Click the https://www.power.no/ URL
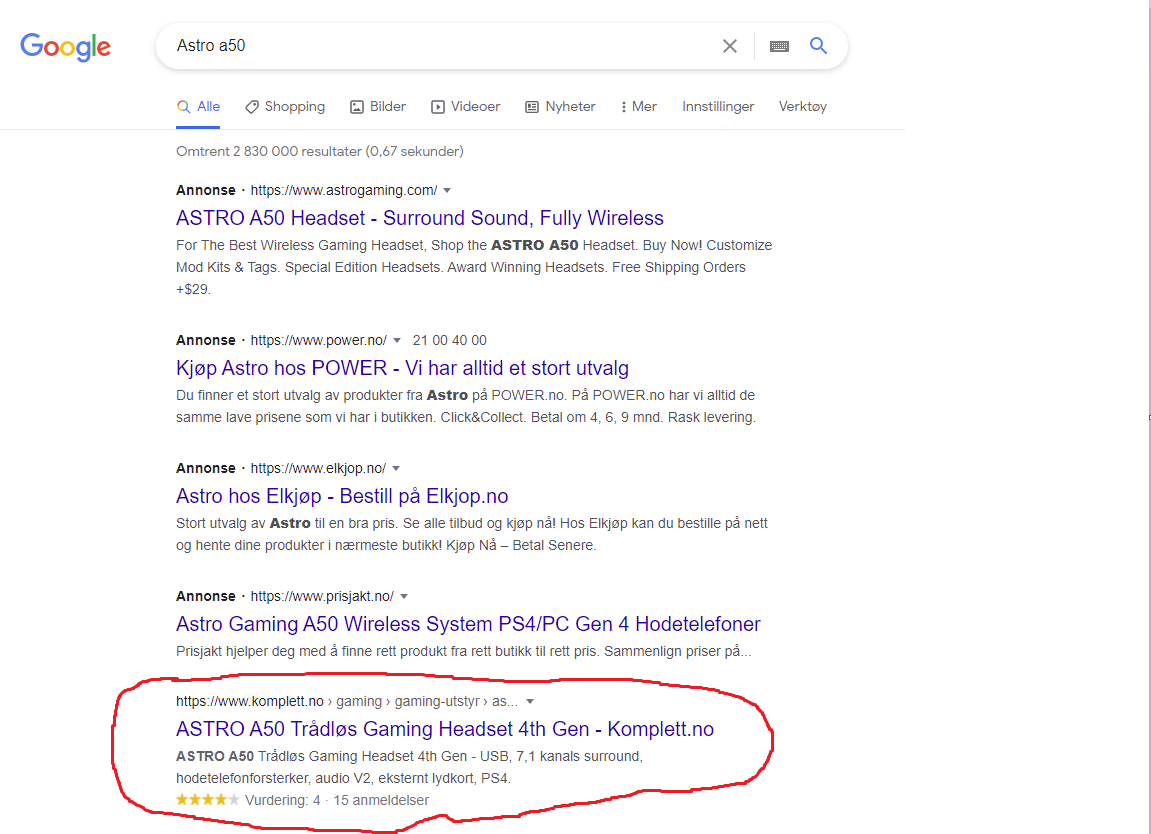 click(319, 340)
